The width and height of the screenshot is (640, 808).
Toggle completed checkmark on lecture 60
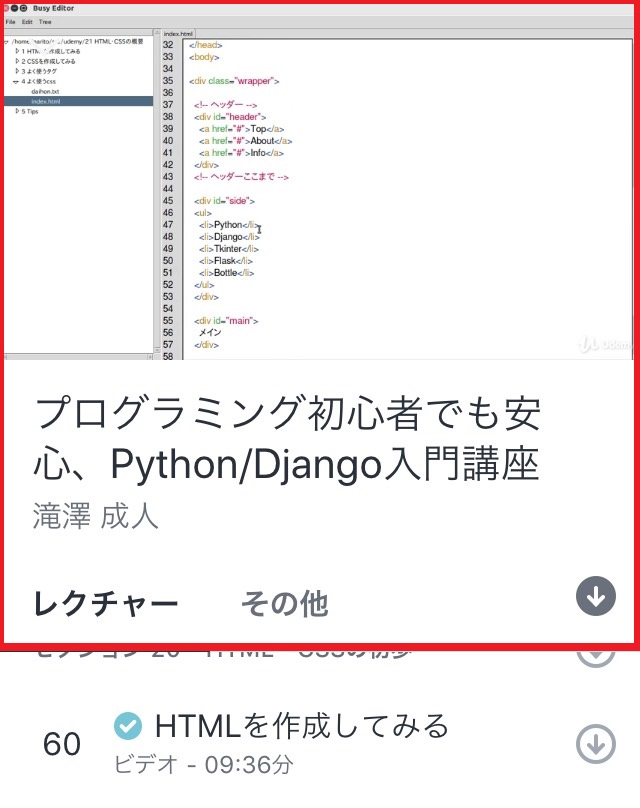click(x=127, y=724)
